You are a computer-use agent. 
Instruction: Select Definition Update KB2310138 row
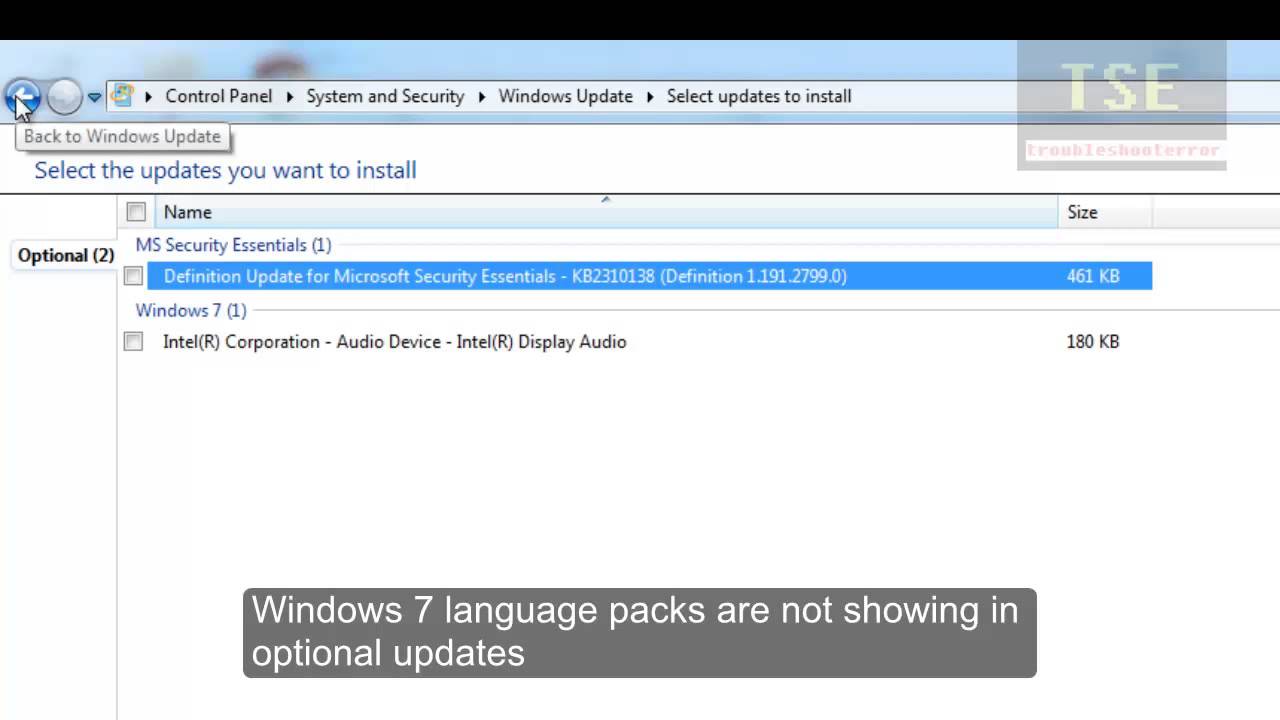click(649, 276)
